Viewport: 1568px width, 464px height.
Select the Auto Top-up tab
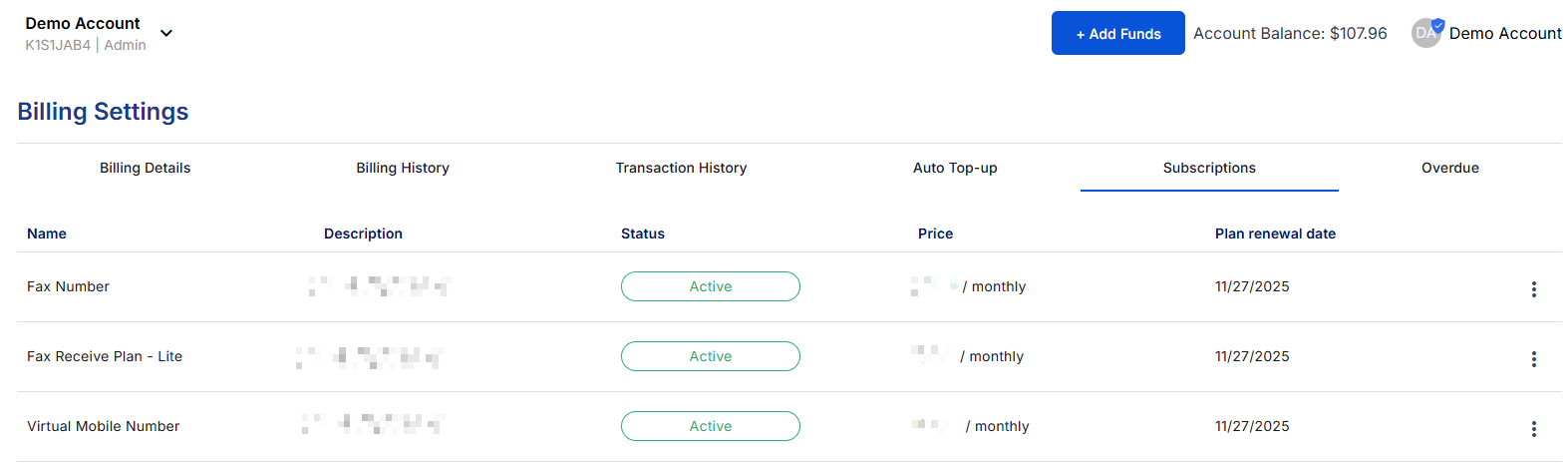tap(955, 168)
